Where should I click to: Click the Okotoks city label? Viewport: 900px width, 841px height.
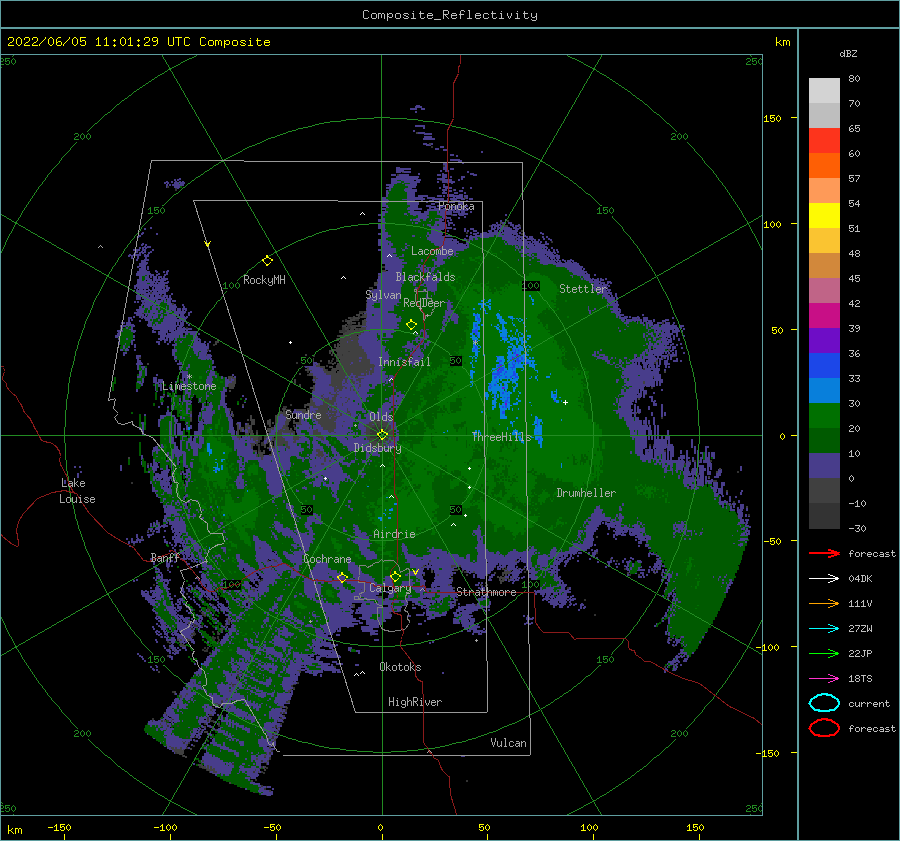(x=401, y=667)
